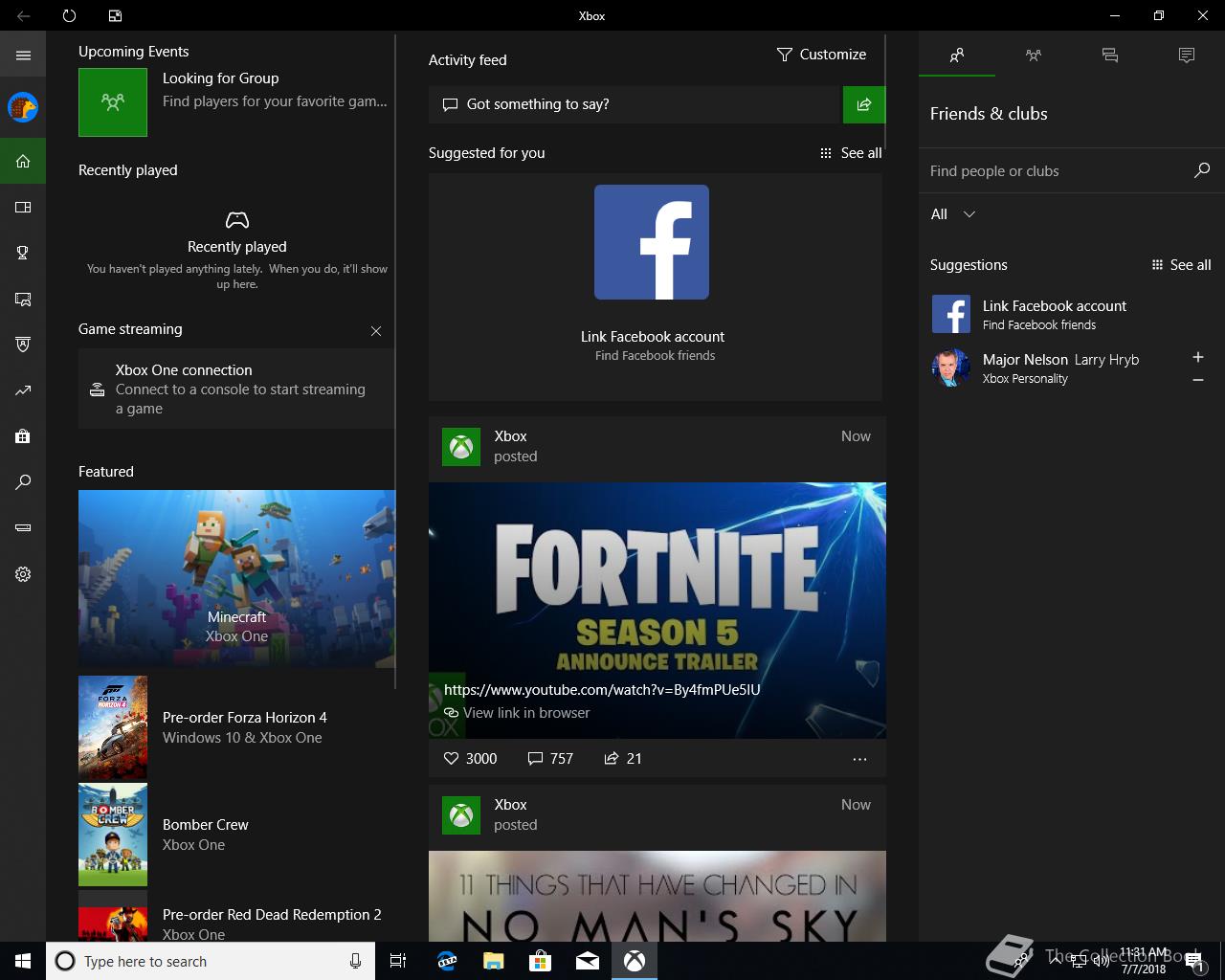The width and height of the screenshot is (1225, 980).
Task: Open My games in the sidebar
Action: 23,207
